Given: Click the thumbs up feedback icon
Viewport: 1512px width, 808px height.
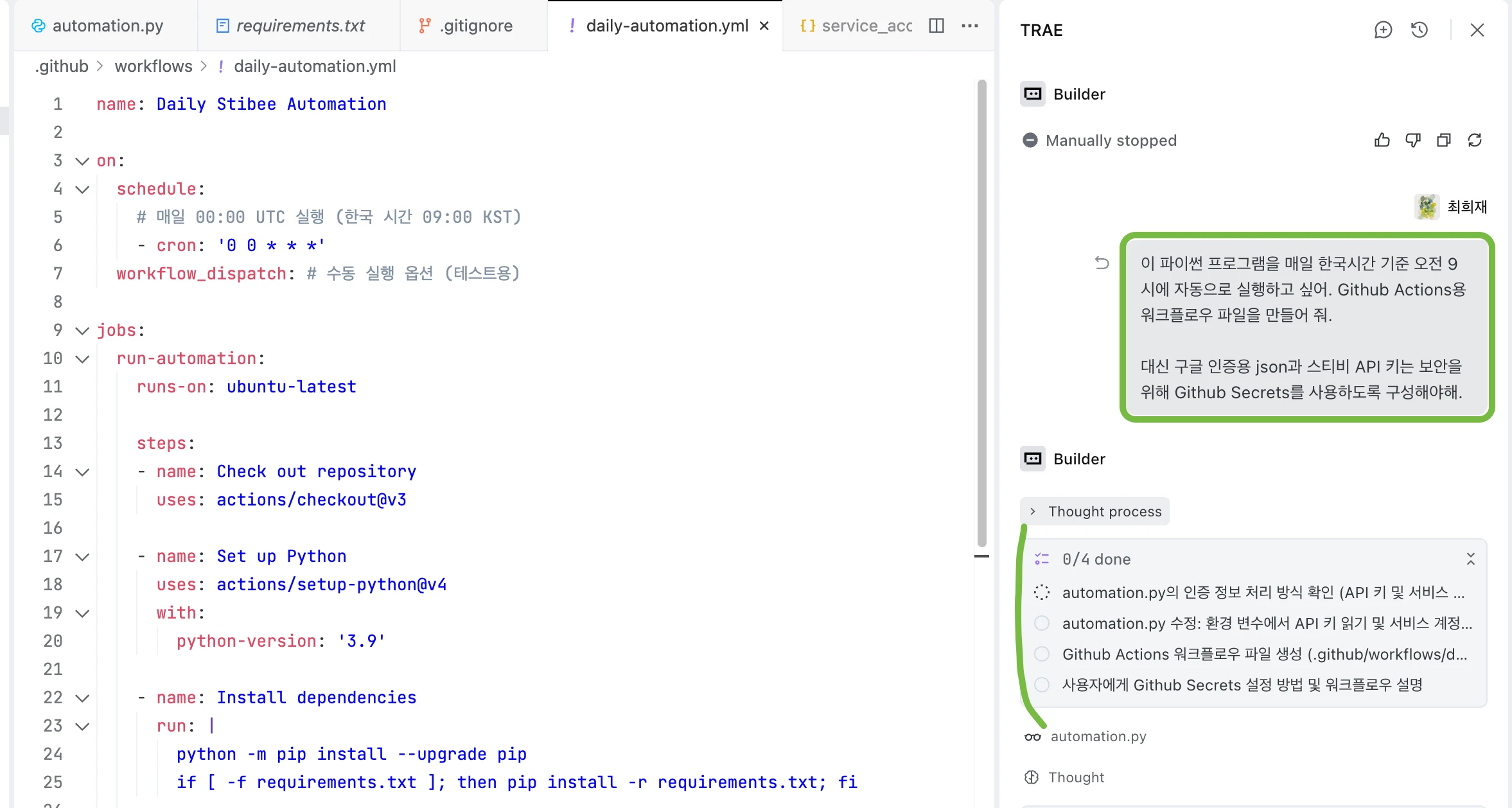Looking at the screenshot, I should point(1382,140).
